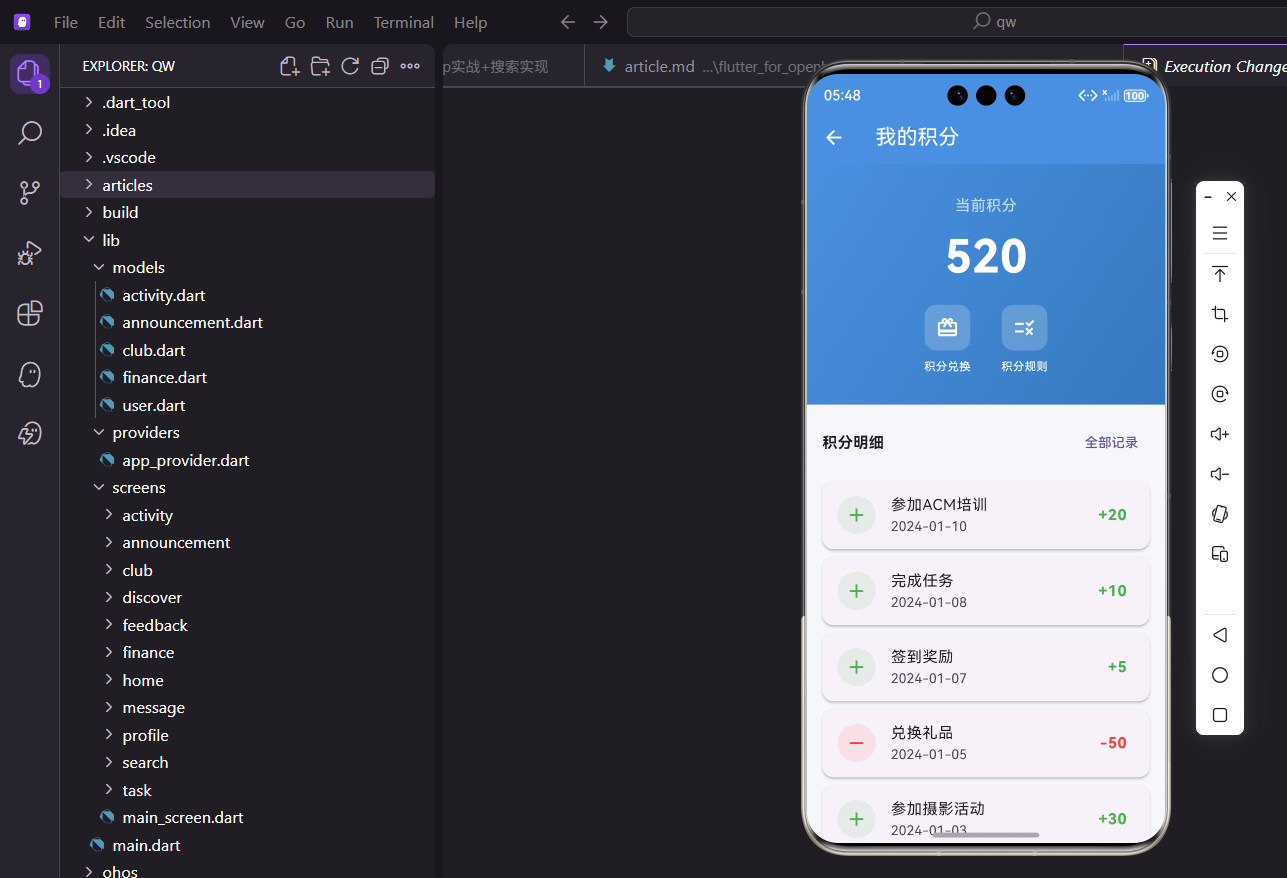Click emulator circle home navigation button
The image size is (1287, 878).
1220,675
